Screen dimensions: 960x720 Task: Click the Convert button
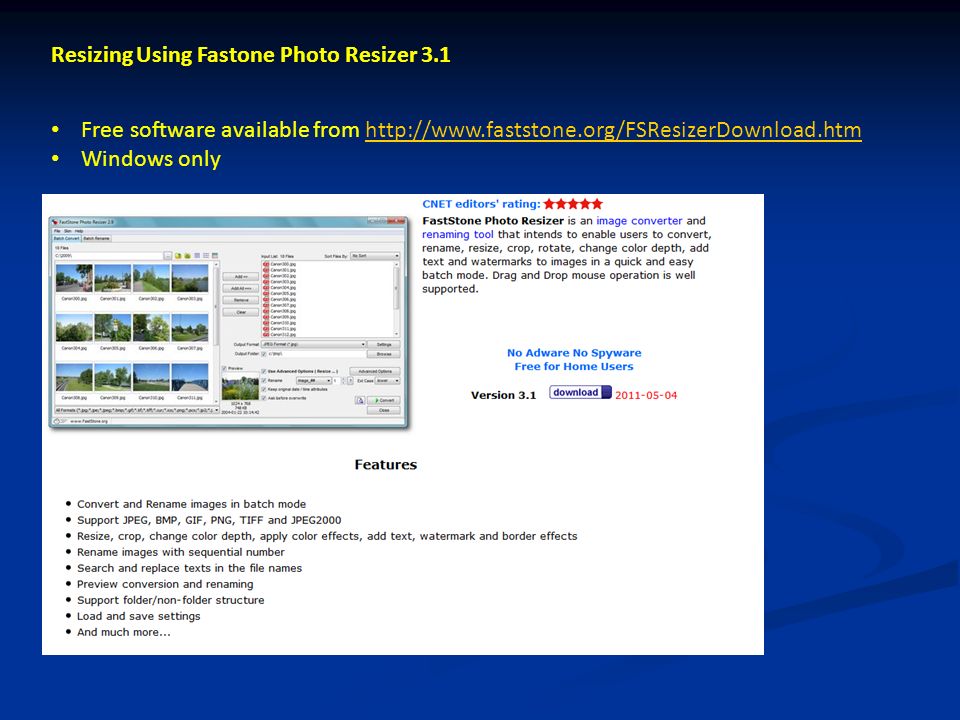tap(384, 400)
